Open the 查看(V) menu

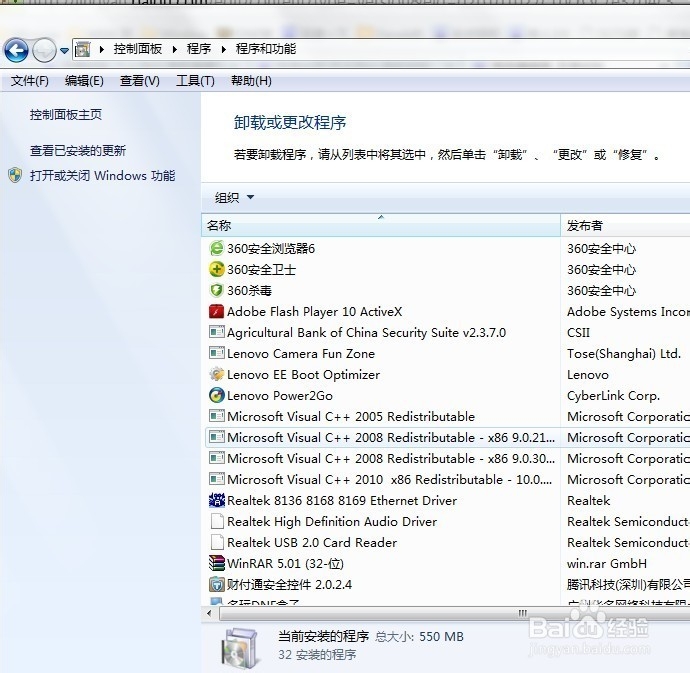(139, 81)
